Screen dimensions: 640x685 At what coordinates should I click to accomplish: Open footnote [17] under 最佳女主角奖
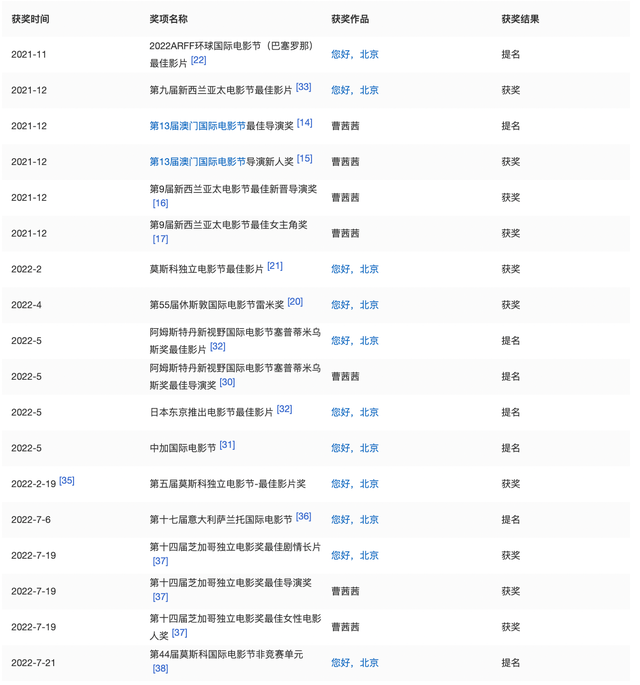coord(160,240)
